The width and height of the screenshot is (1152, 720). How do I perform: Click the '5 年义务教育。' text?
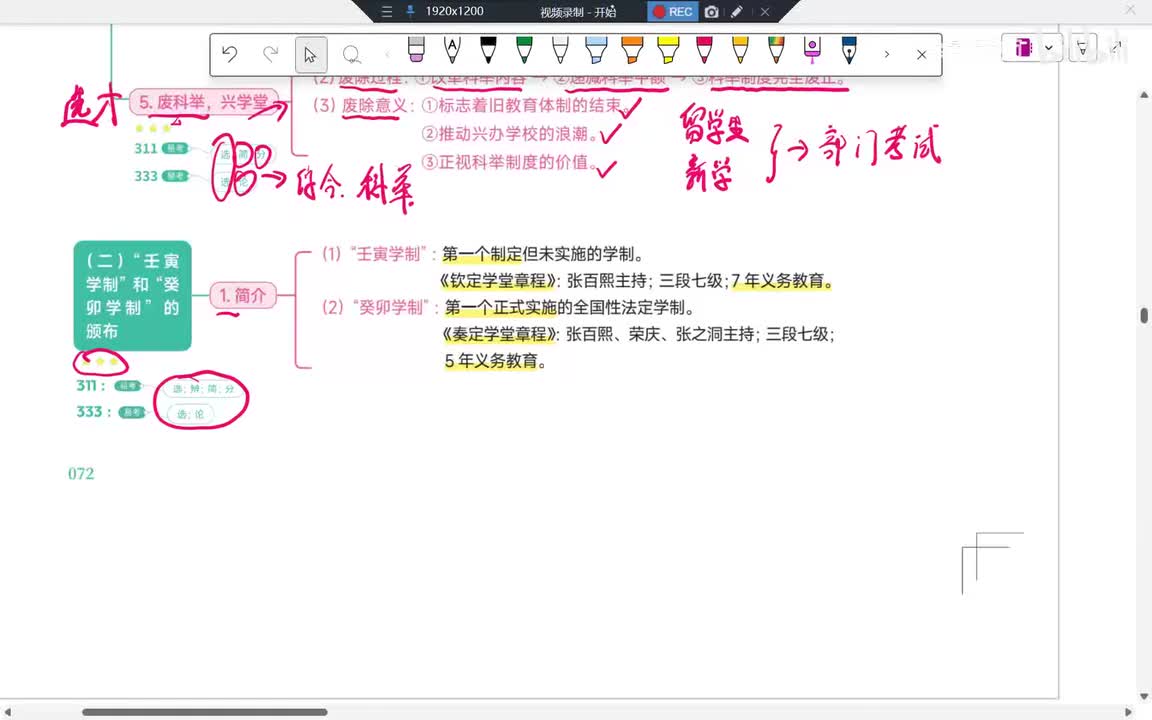click(x=495, y=361)
